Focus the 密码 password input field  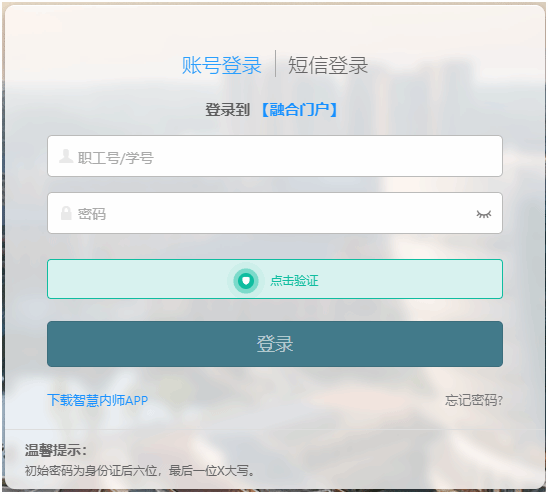(275, 213)
